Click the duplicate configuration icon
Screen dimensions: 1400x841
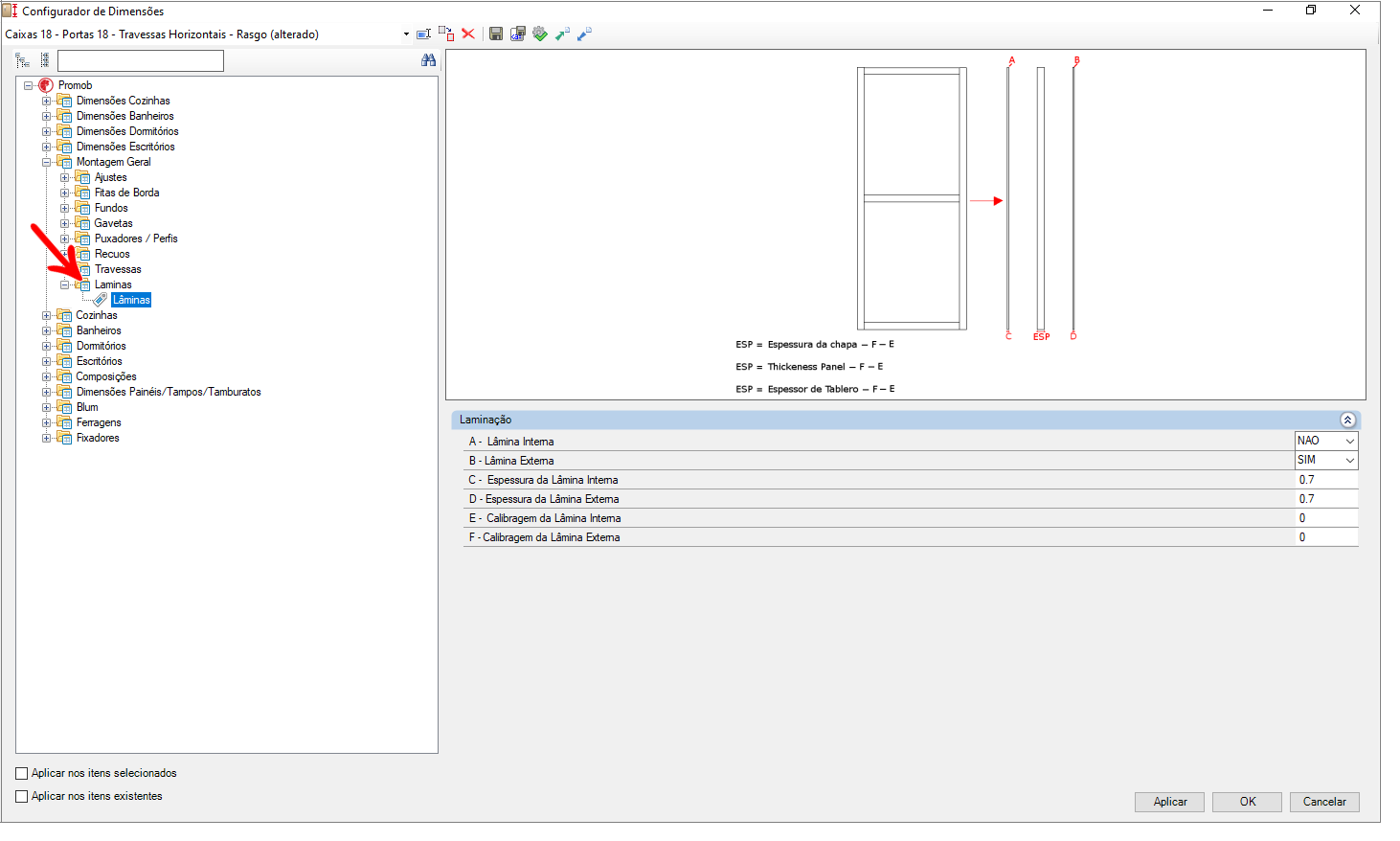[446, 34]
